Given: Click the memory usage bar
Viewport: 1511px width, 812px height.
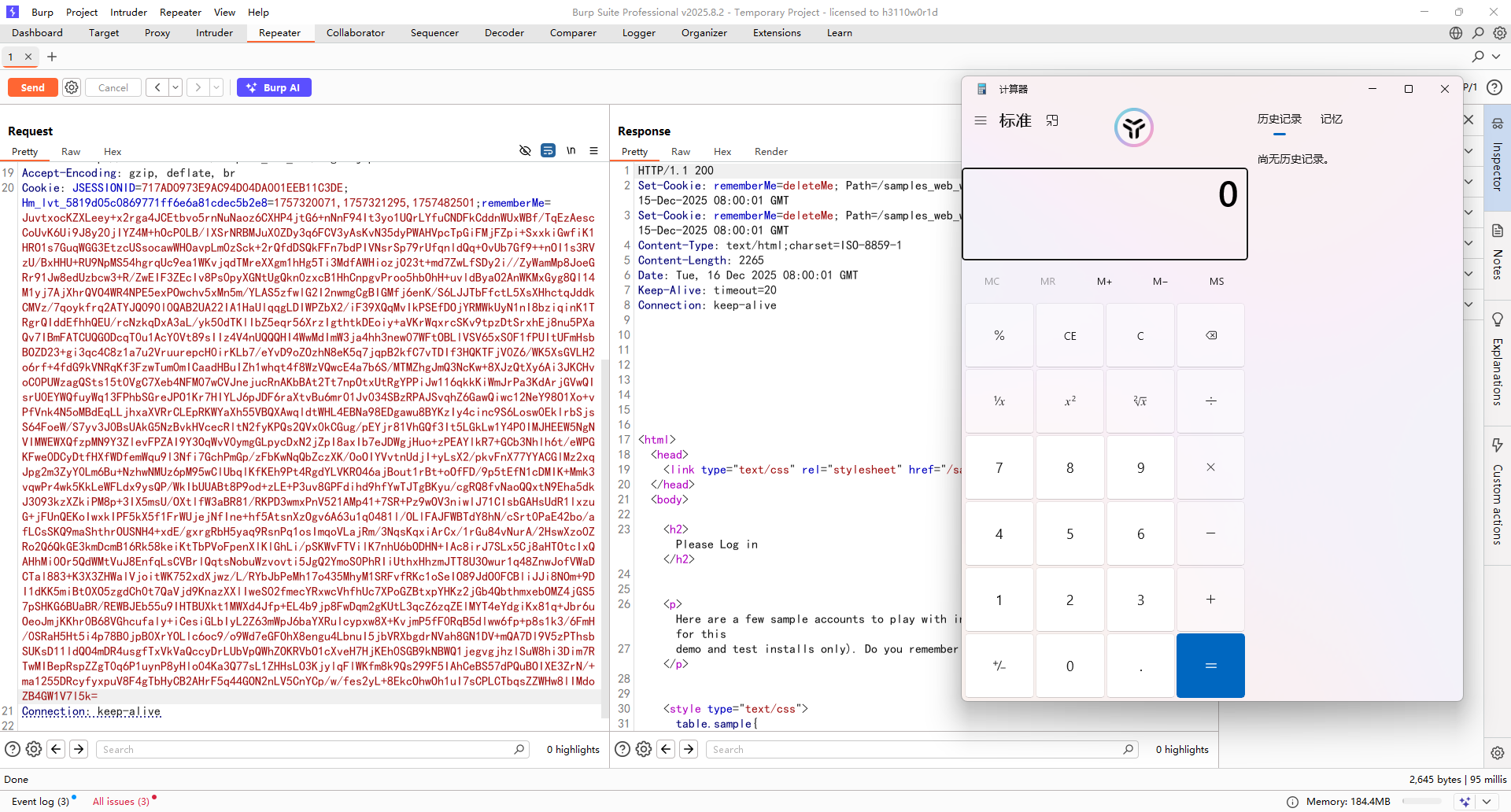Looking at the screenshot, I should [1420, 802].
